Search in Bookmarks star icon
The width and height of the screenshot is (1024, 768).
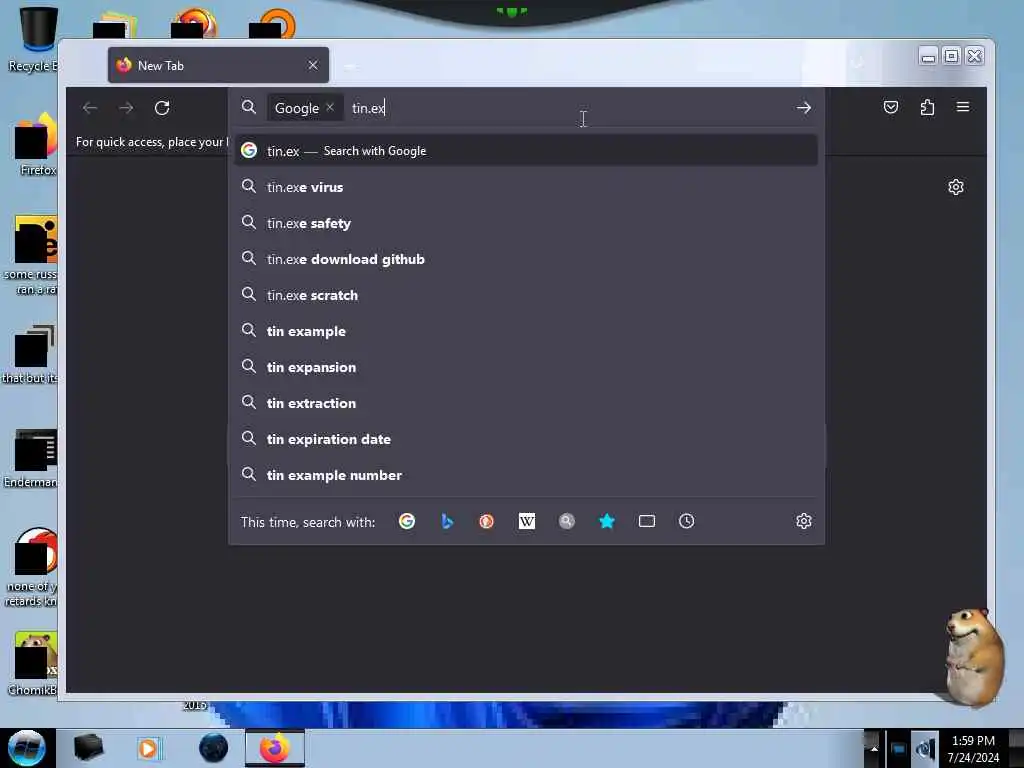coord(607,521)
